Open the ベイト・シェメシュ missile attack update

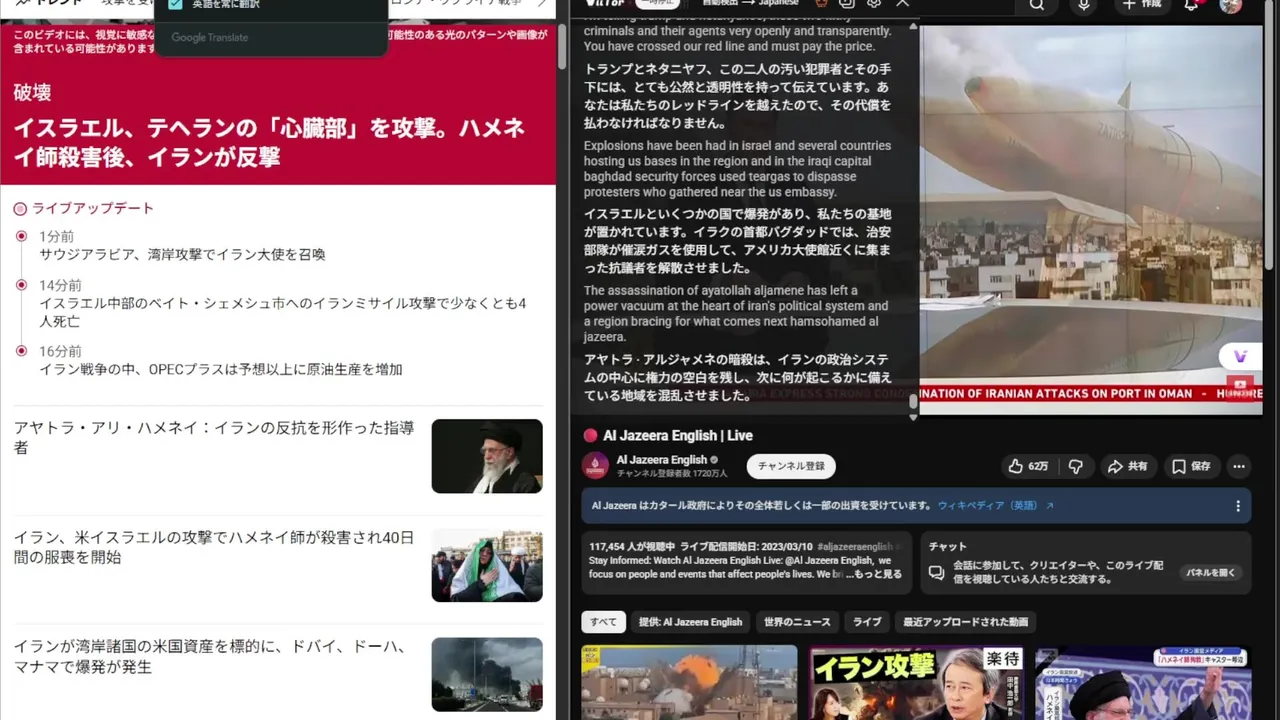pos(283,312)
